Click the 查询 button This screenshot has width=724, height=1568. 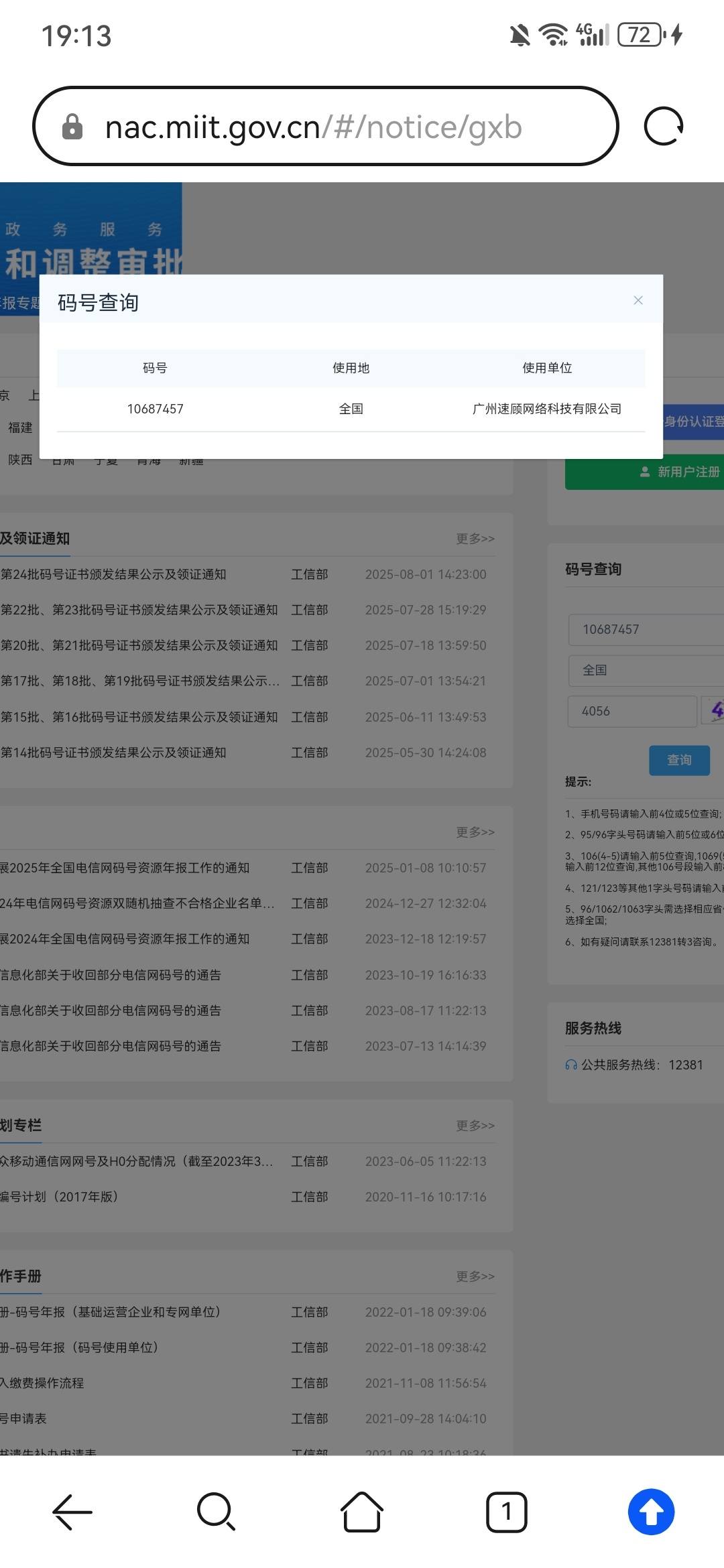(x=679, y=760)
